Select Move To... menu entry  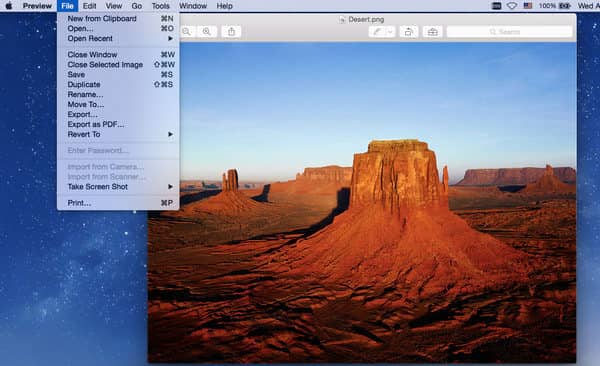point(118,104)
